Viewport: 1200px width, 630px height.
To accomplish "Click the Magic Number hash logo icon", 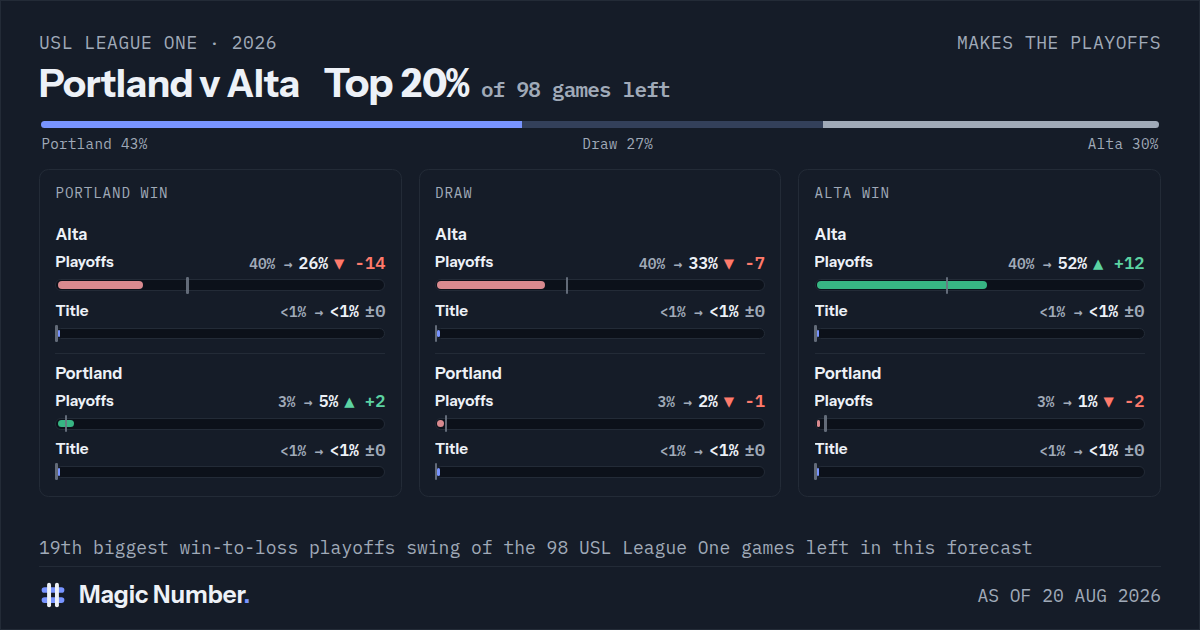I will [x=53, y=595].
